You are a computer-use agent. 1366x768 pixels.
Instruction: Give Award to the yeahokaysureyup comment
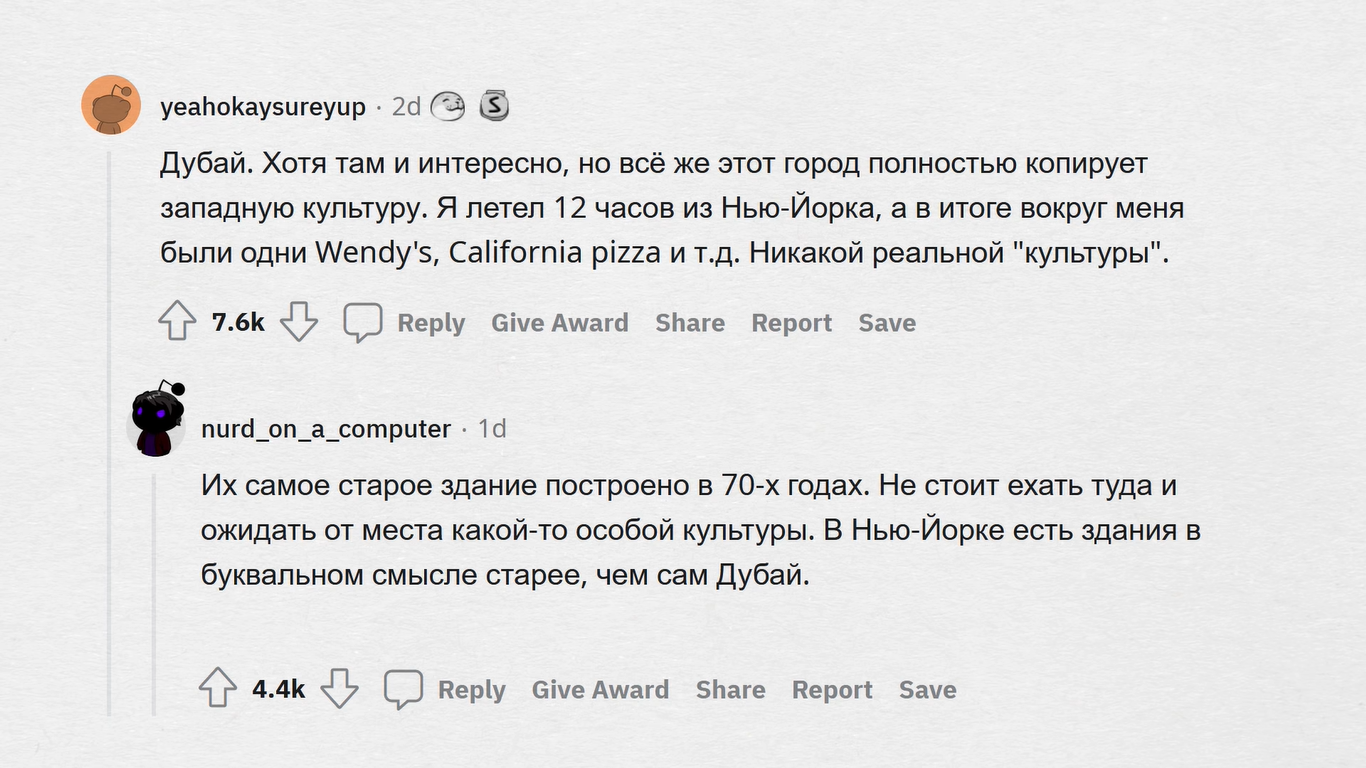click(x=559, y=323)
